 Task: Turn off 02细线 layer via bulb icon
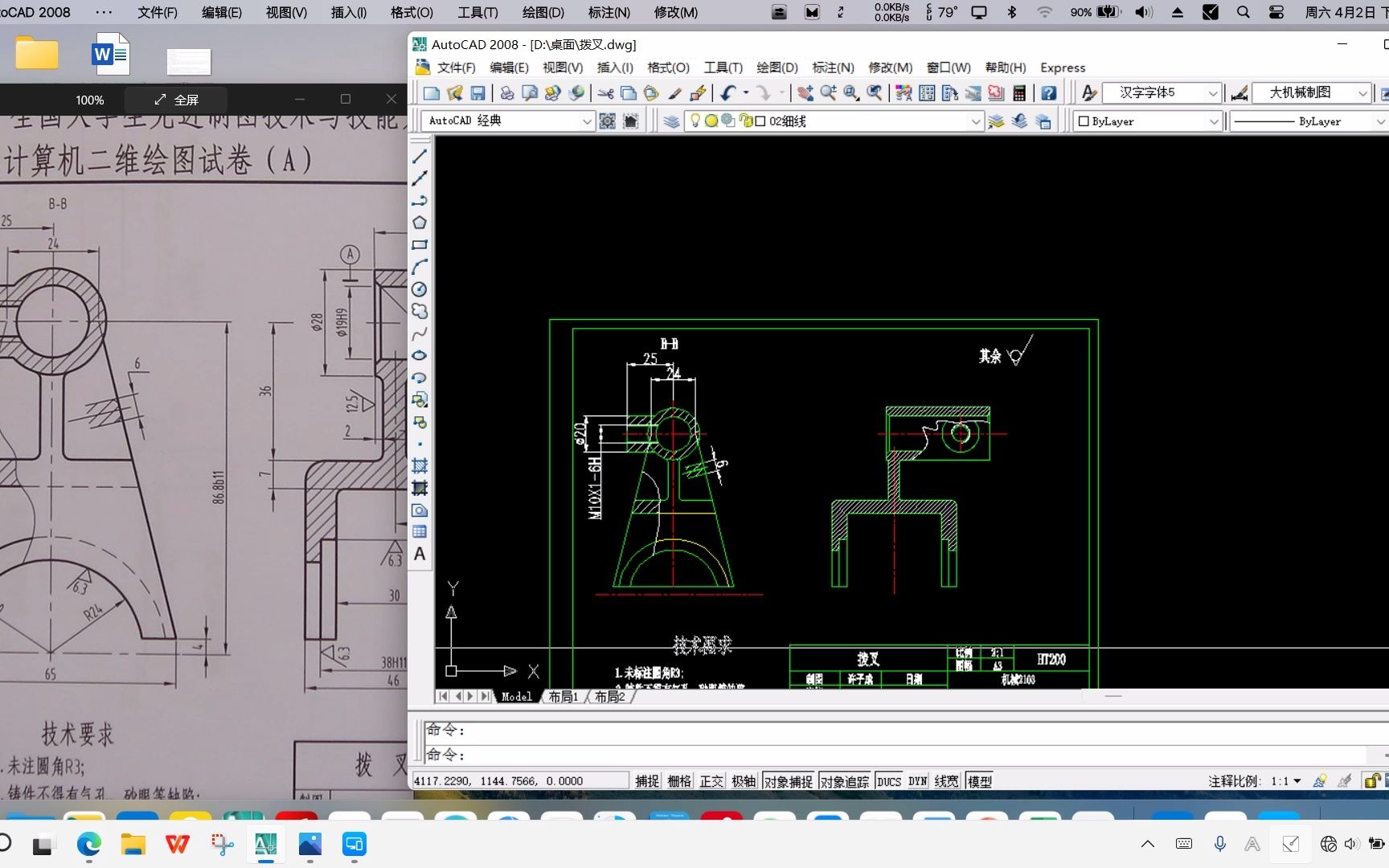coord(695,121)
